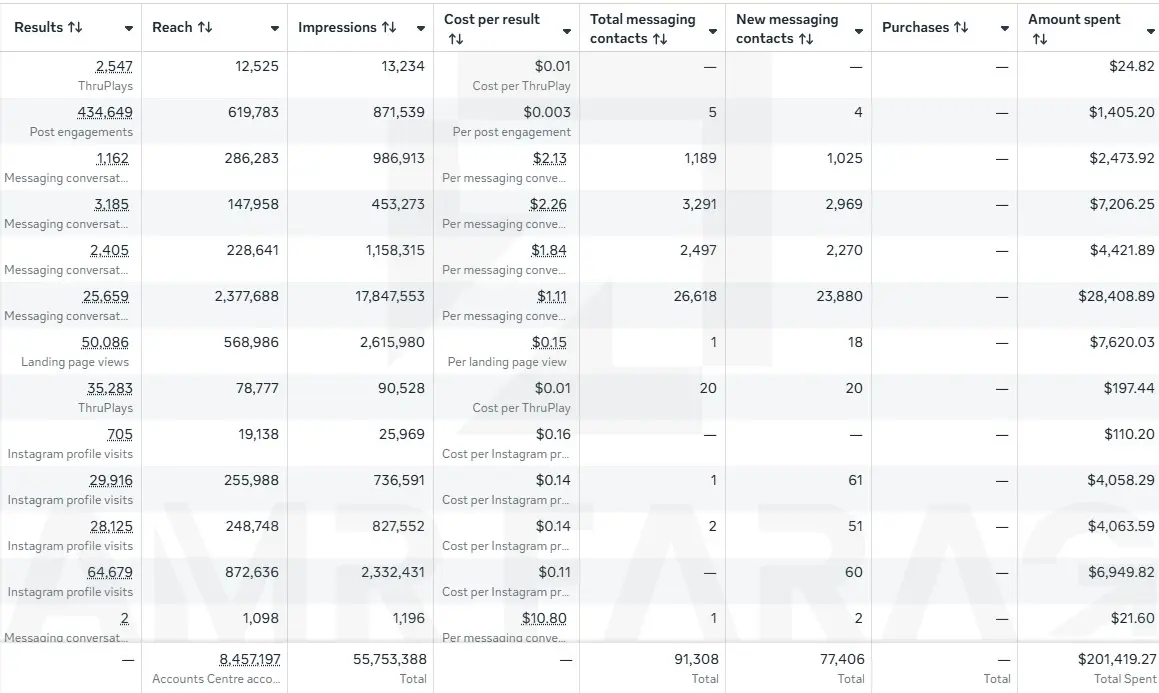
Task: Open the Impressions column dropdown menu
Action: click(x=421, y=29)
